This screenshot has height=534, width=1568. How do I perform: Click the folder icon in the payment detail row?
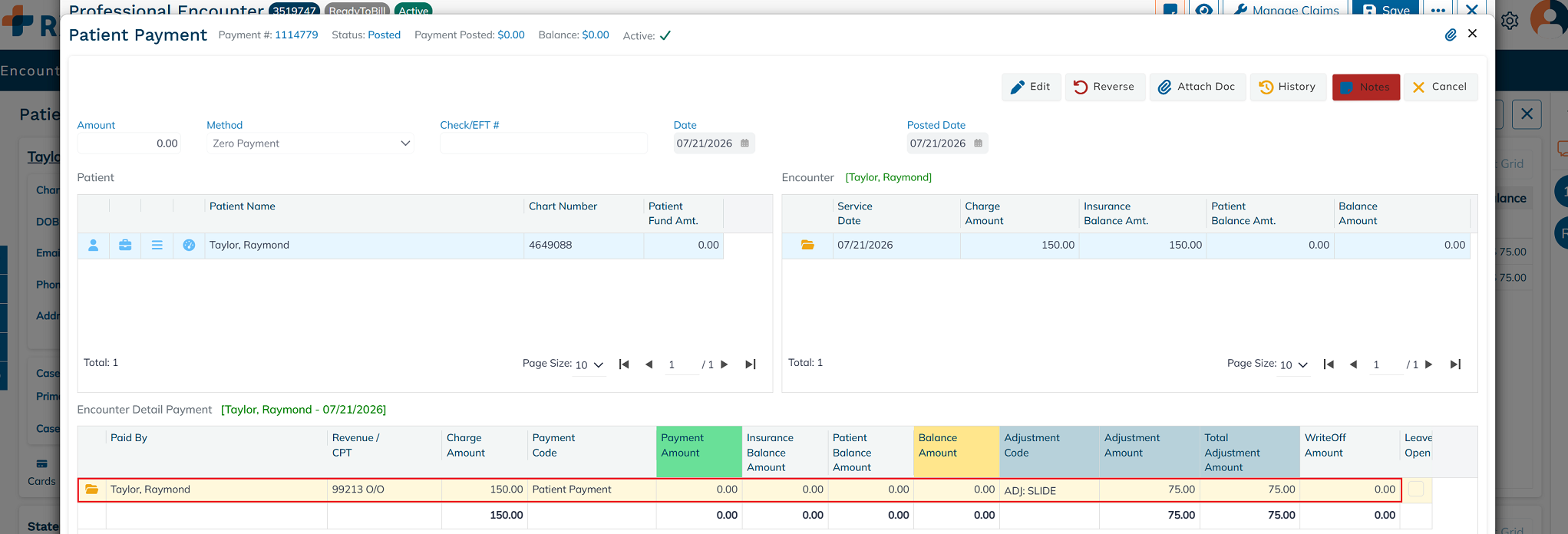[92, 489]
